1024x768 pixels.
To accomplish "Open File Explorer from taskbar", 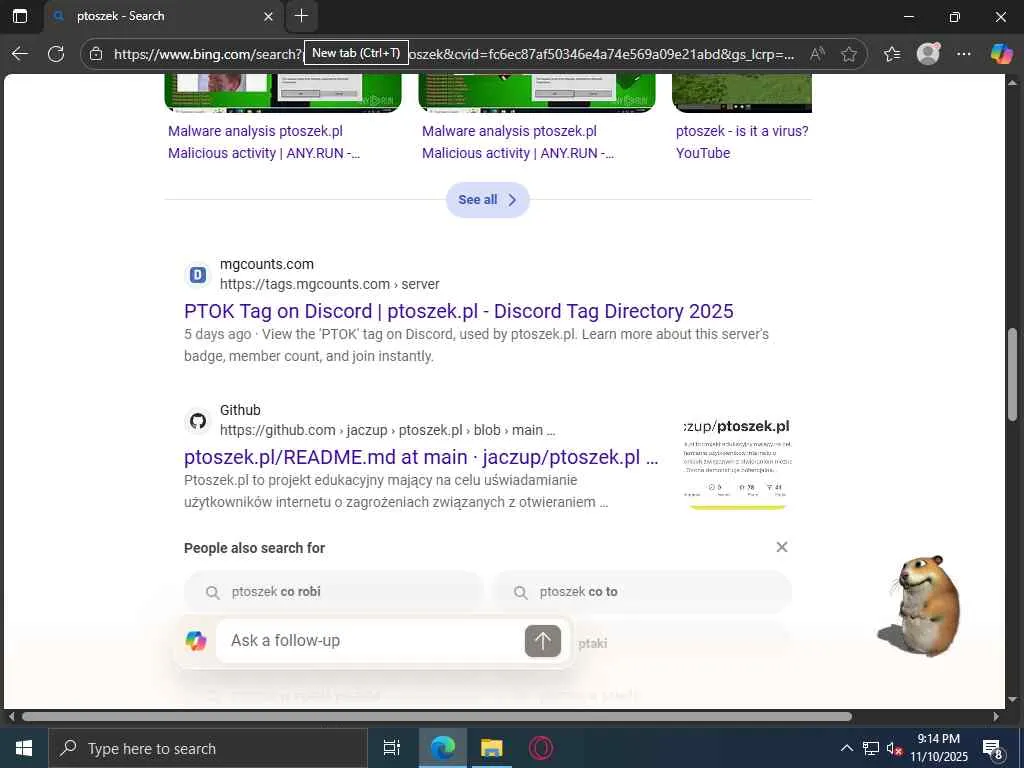I will click(x=491, y=748).
